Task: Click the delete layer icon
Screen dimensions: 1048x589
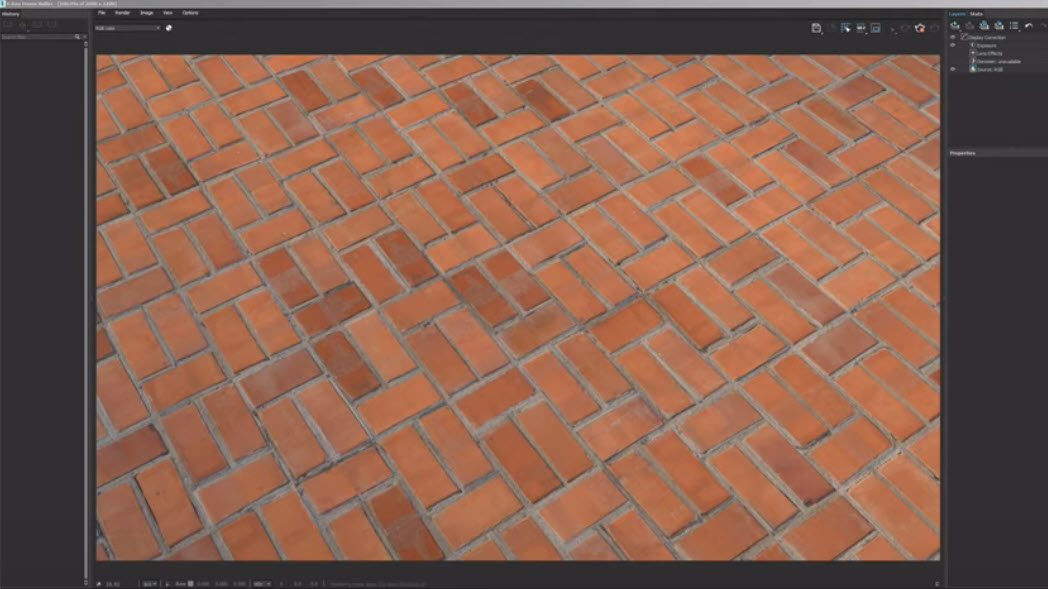Action: click(970, 25)
